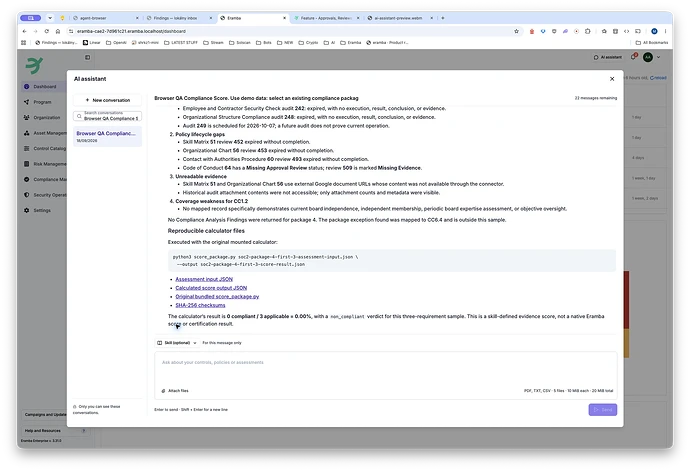Open the notifications bell icon
This screenshot has height=470, width=690.
[x=634, y=57]
